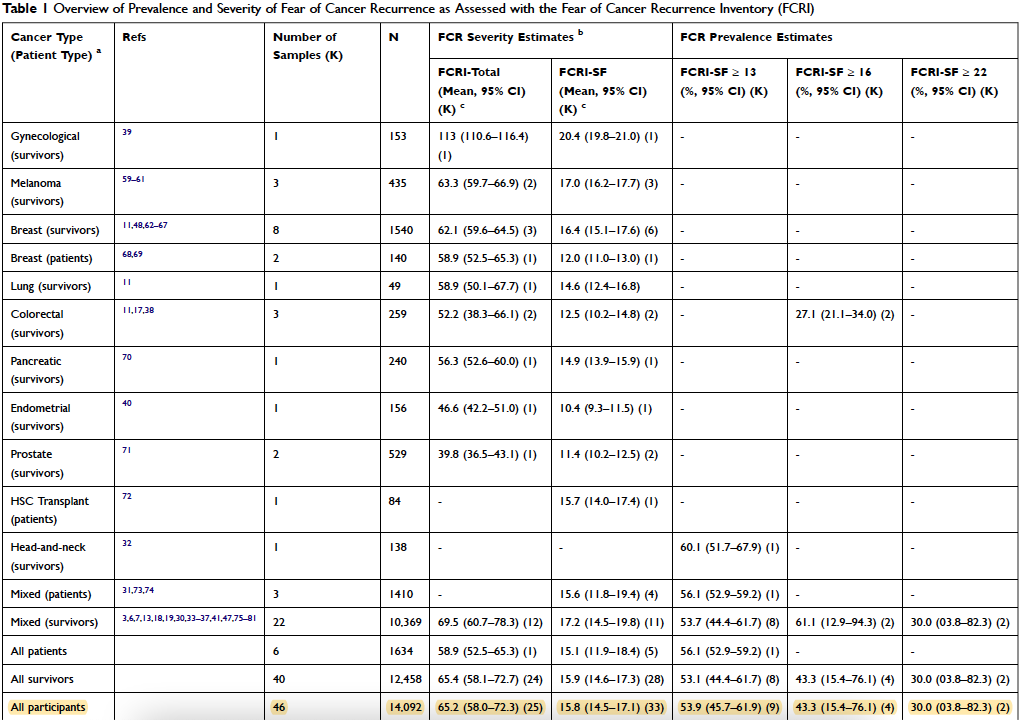
Task: Click the 'FCRI-SF (Mean, 95% CI)' subheader
Action: click(x=602, y=92)
